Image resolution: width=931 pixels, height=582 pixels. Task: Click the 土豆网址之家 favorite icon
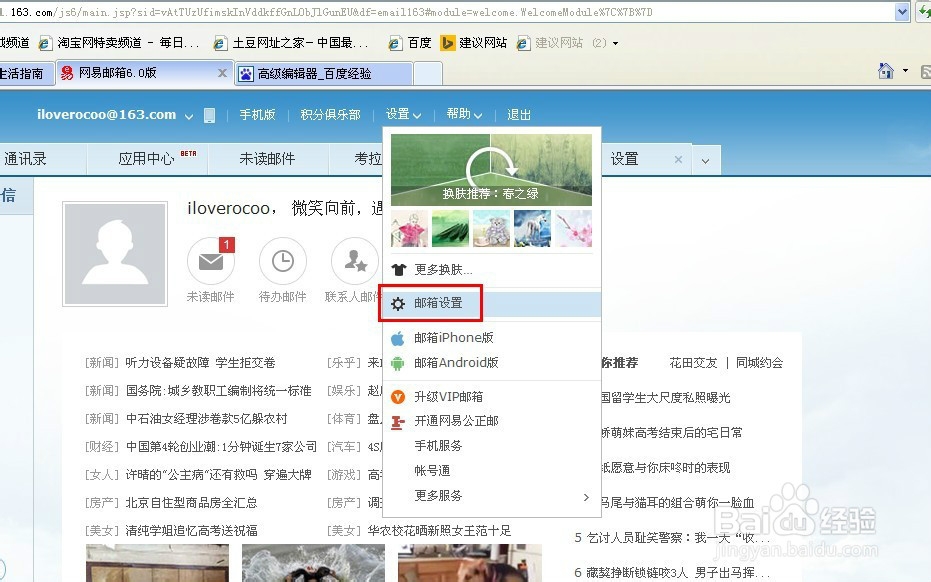(x=220, y=43)
